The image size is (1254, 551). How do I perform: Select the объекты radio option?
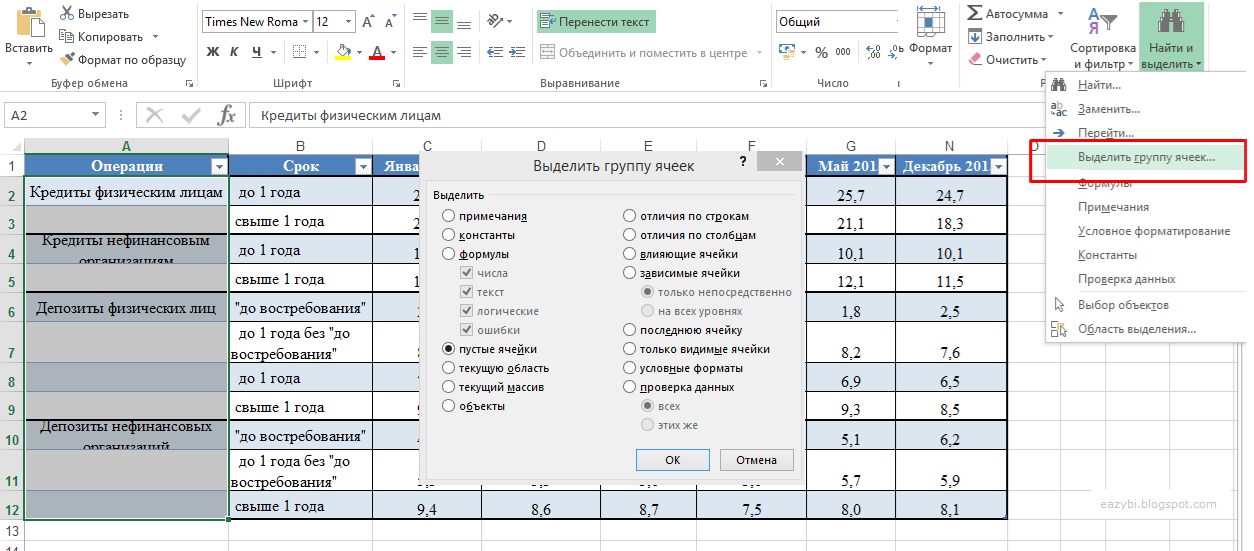(448, 406)
